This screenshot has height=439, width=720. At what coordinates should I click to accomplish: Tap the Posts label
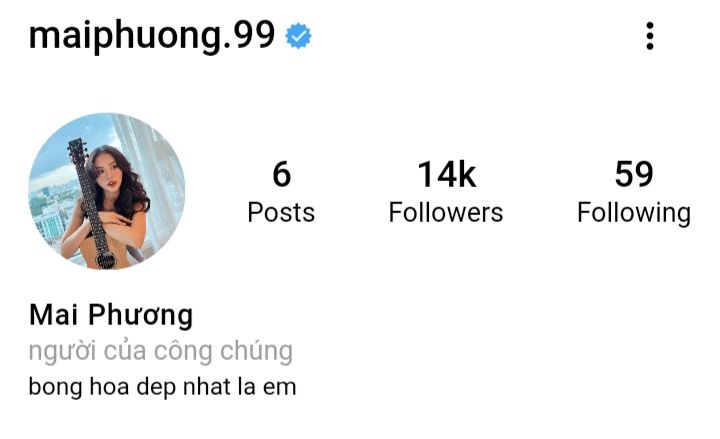pos(281,213)
